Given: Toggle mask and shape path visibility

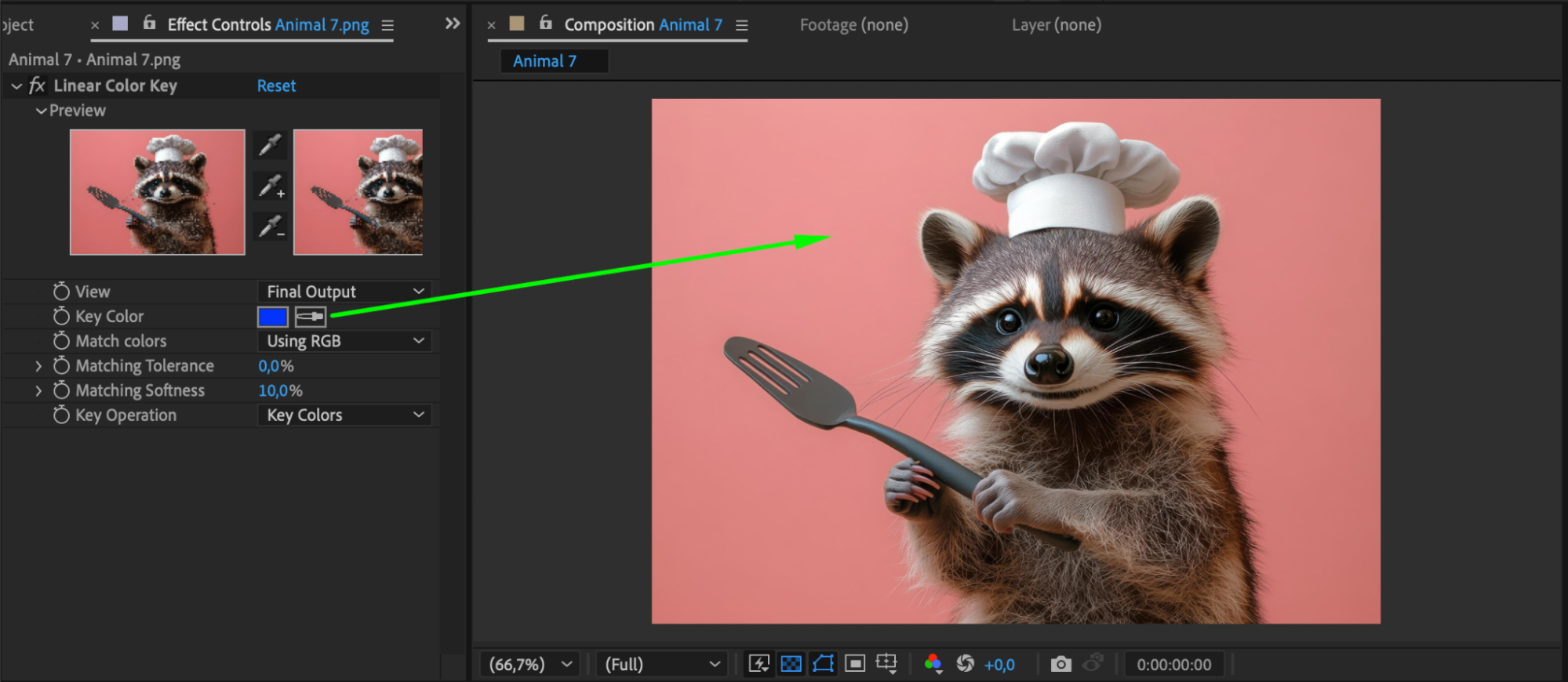Looking at the screenshot, I should [823, 665].
